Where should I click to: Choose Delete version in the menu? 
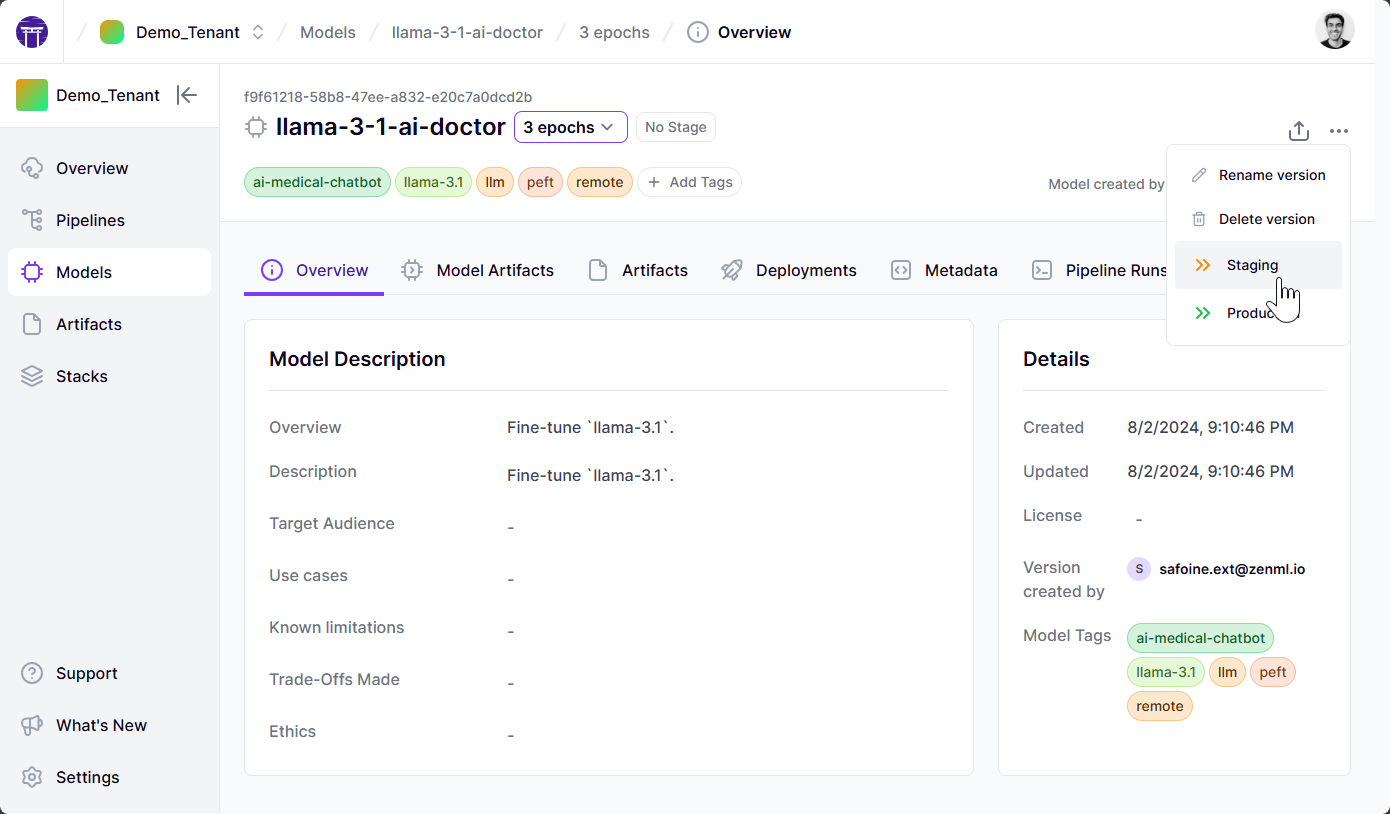(1266, 219)
